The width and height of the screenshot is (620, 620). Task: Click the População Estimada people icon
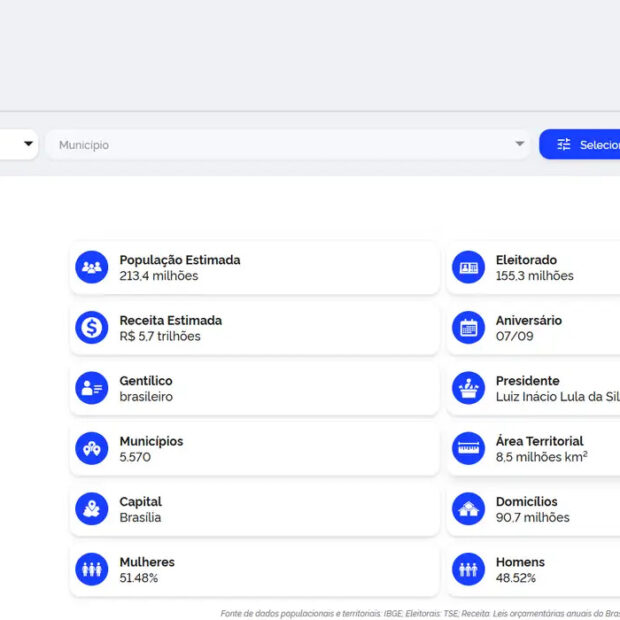click(x=92, y=267)
